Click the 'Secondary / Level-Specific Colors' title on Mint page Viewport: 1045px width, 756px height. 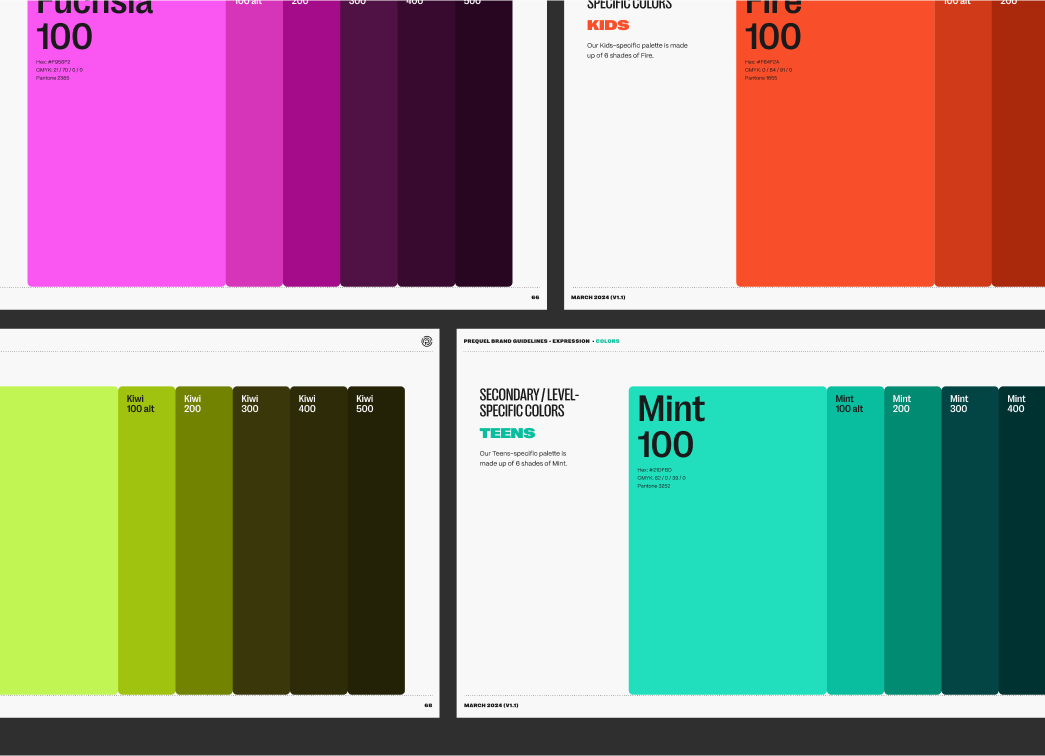(529, 403)
